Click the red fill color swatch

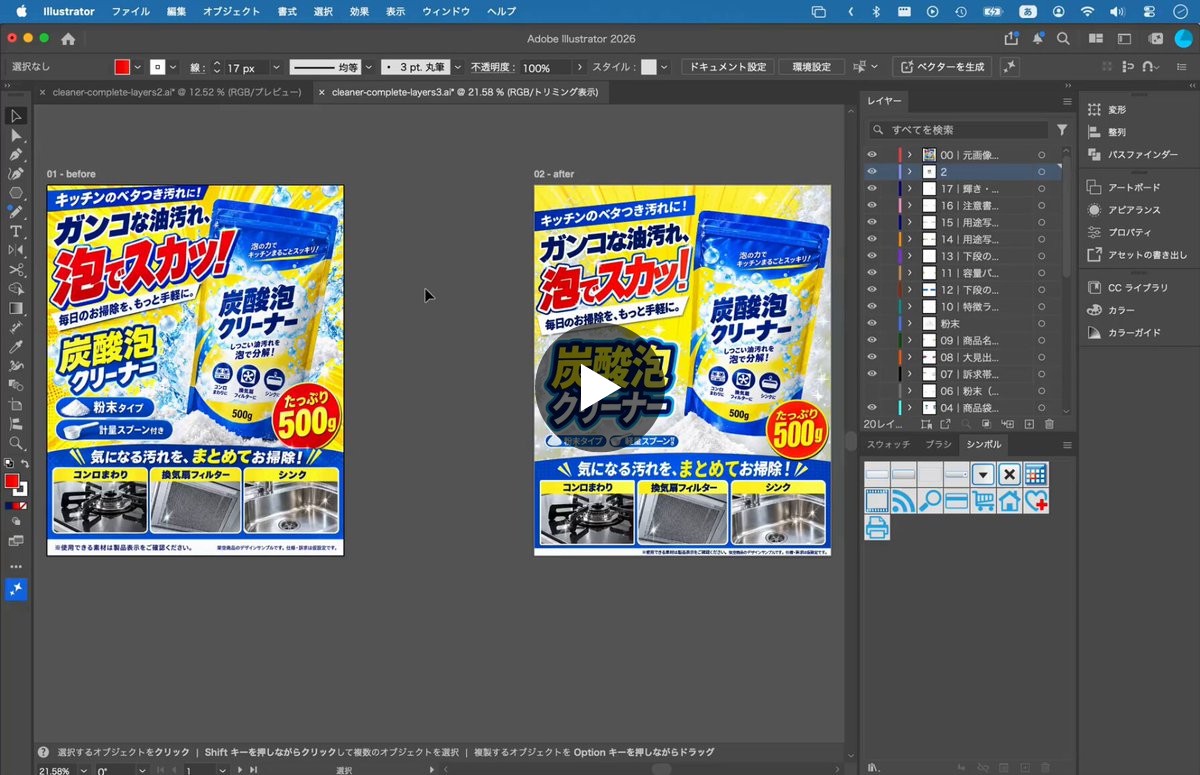click(x=122, y=67)
